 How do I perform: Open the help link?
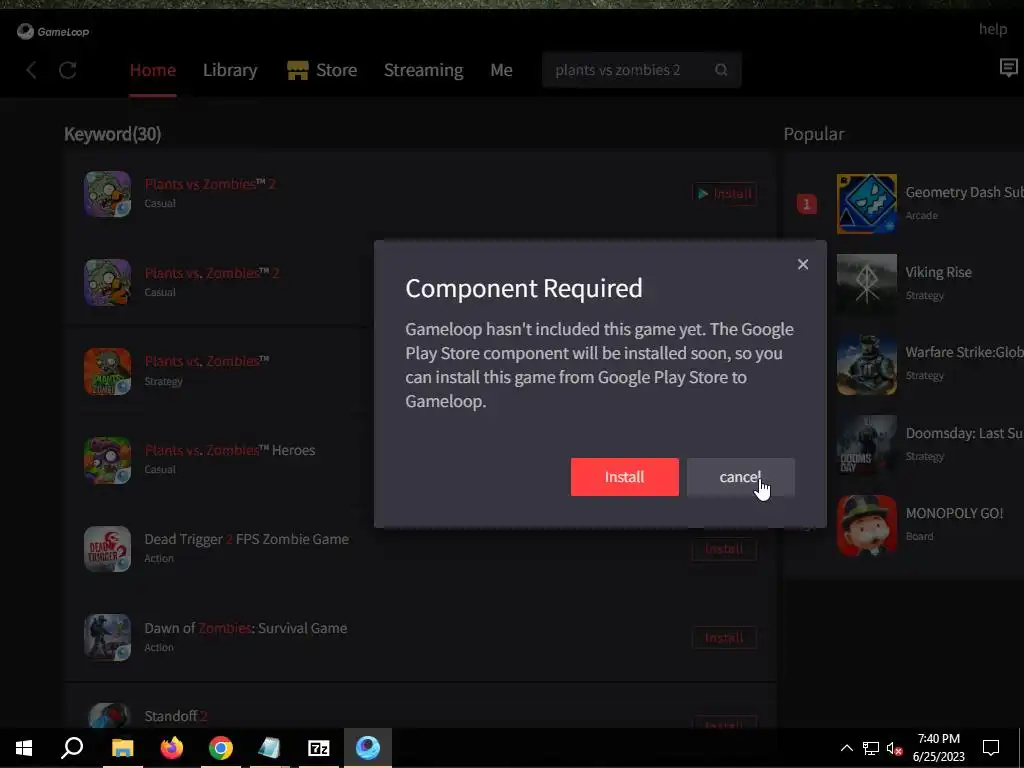tap(993, 29)
